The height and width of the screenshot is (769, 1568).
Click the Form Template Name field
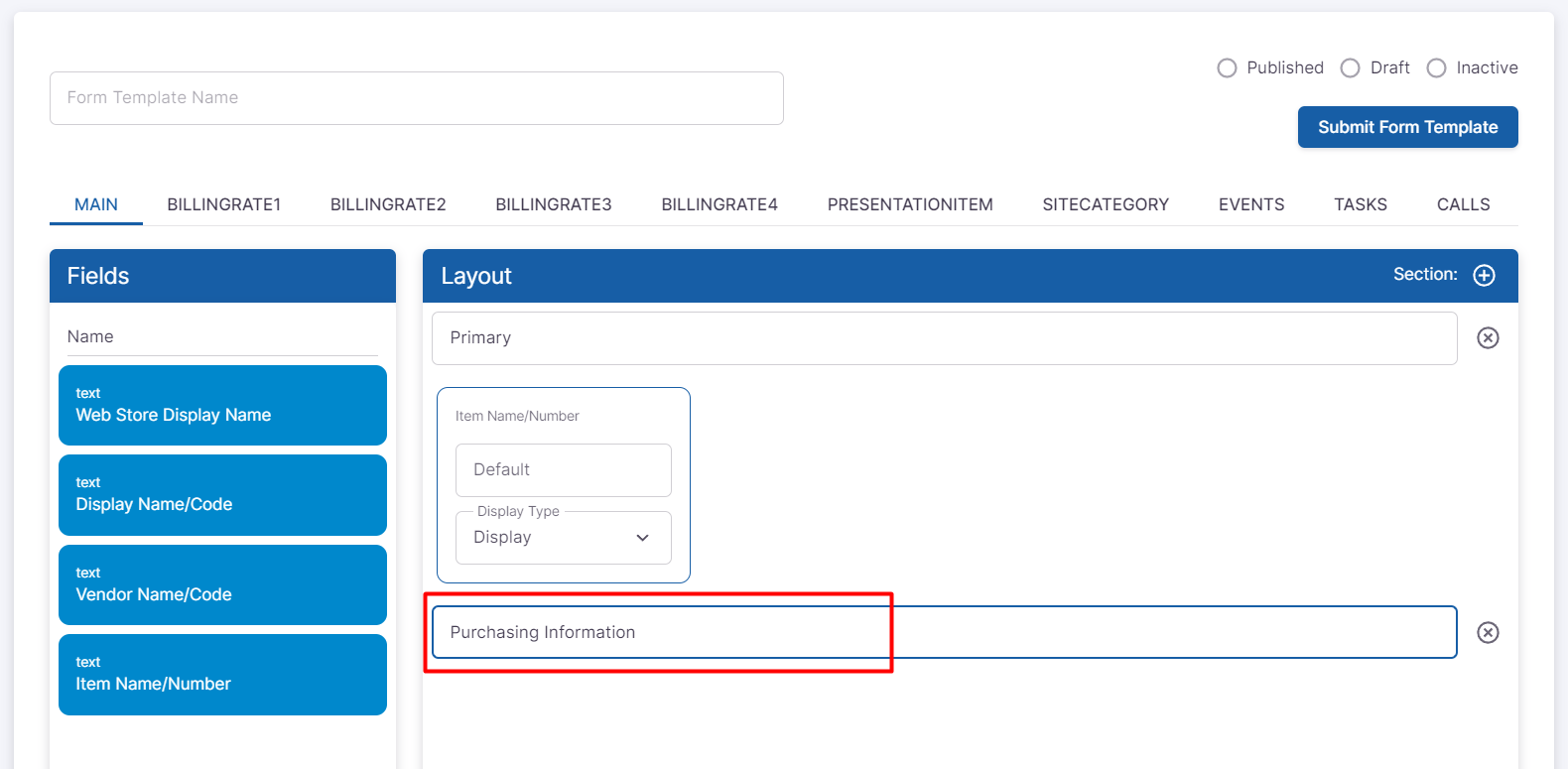click(x=417, y=98)
